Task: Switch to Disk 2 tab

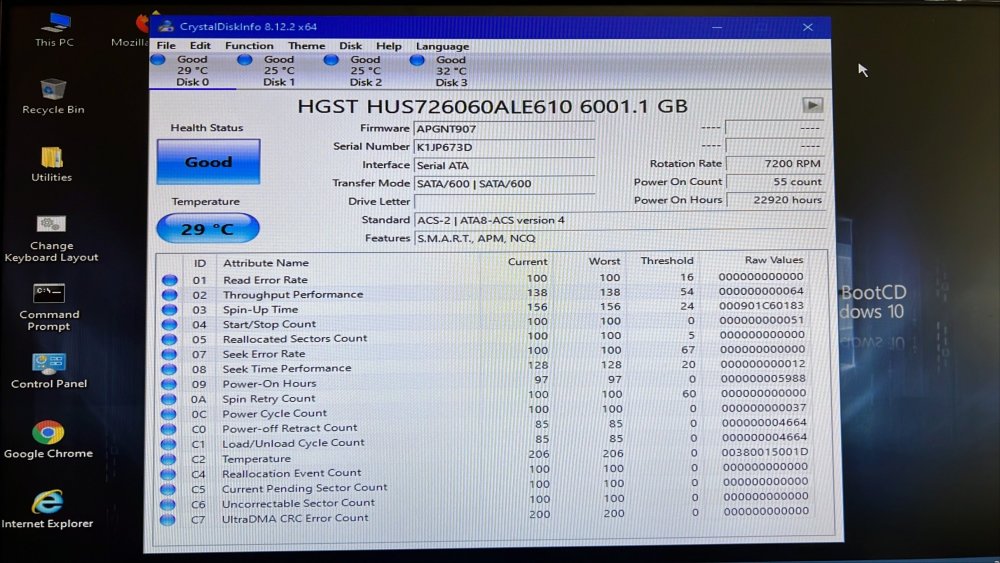Action: pos(365,71)
